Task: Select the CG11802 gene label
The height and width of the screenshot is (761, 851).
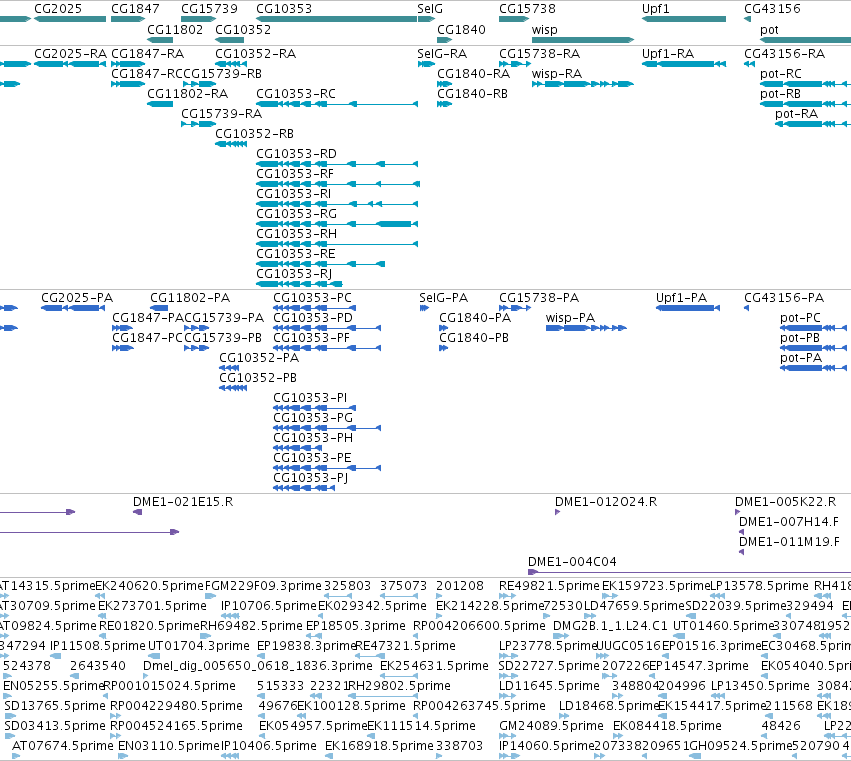Action: pos(175,29)
